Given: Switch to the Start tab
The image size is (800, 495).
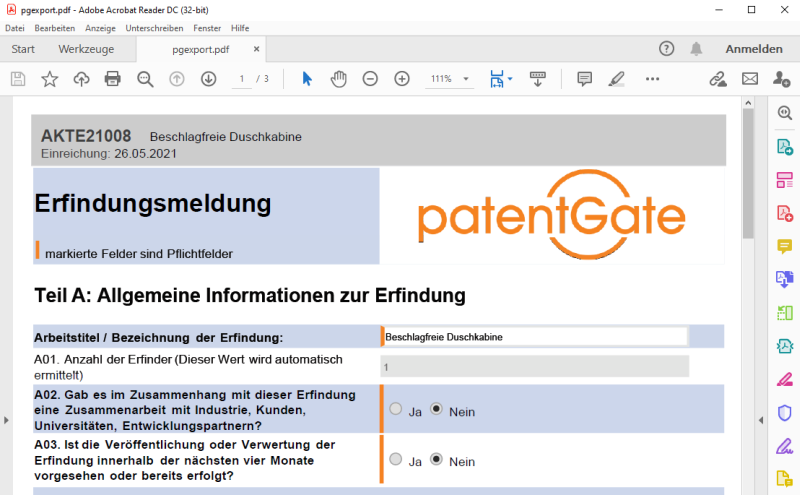Looking at the screenshot, I should pos(23,49).
